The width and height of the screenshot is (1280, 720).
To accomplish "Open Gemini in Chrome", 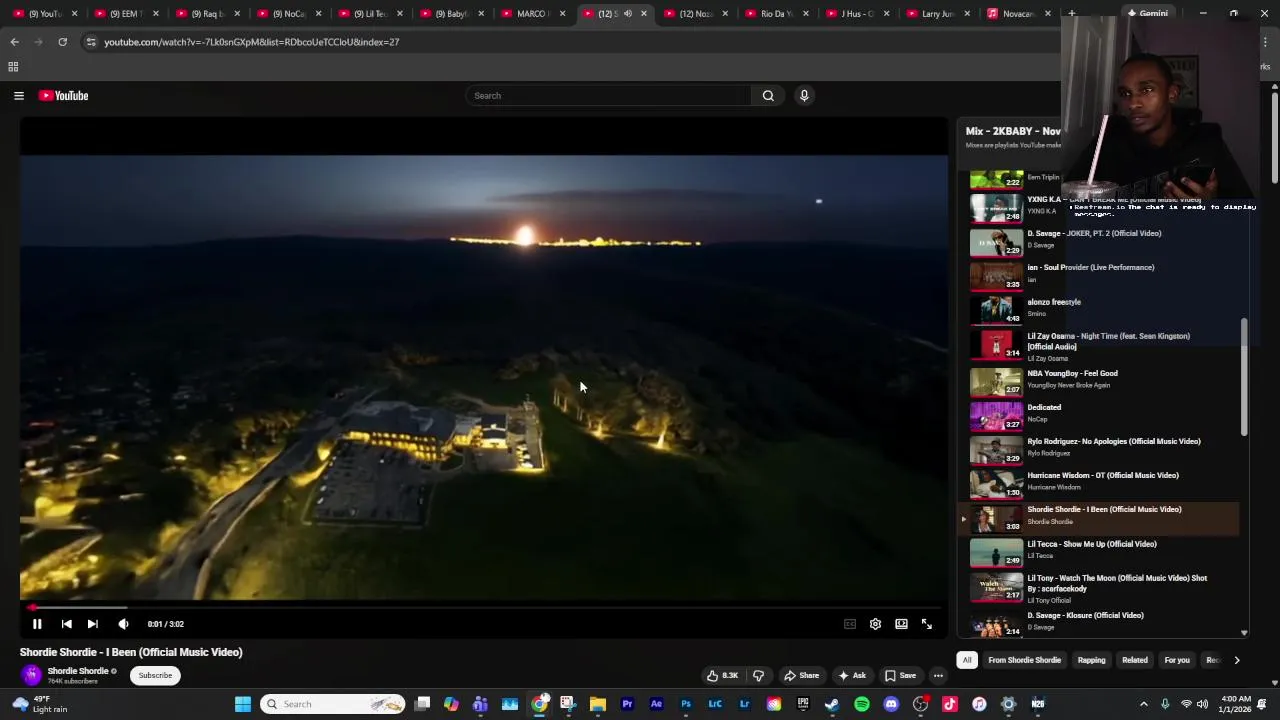I will pyautogui.click(x=1147, y=14).
